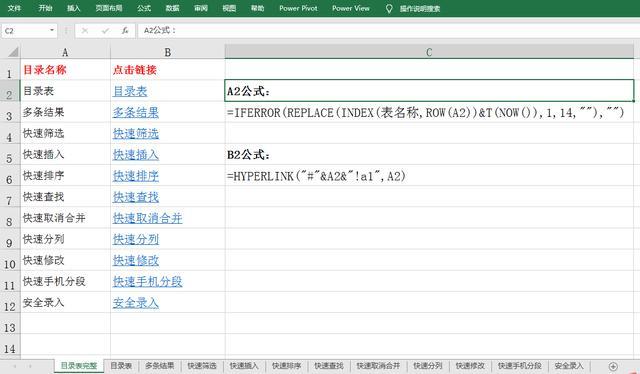Image resolution: width=640 pixels, height=374 pixels.
Task: Click the formula bar containing A2公式
Action: [388, 31]
